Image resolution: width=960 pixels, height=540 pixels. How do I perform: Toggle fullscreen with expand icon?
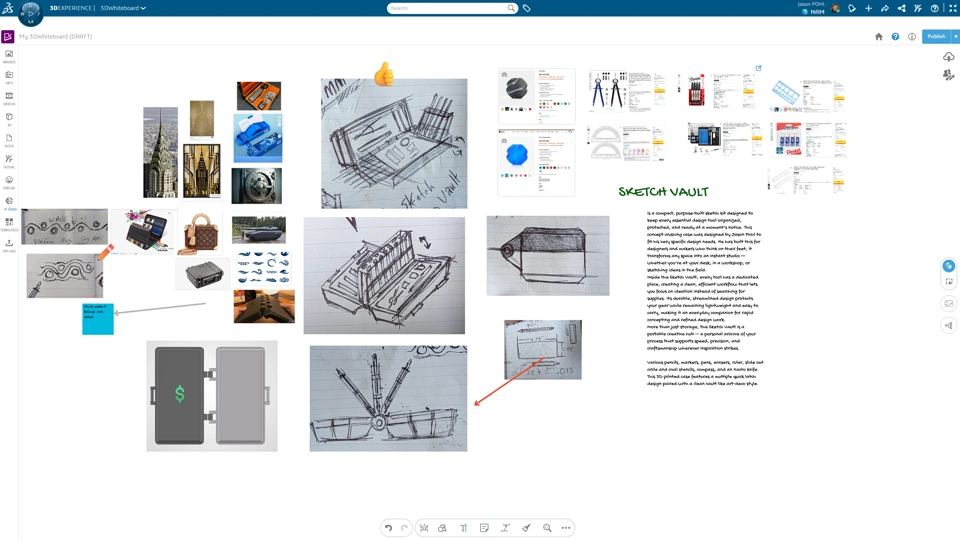point(953,8)
